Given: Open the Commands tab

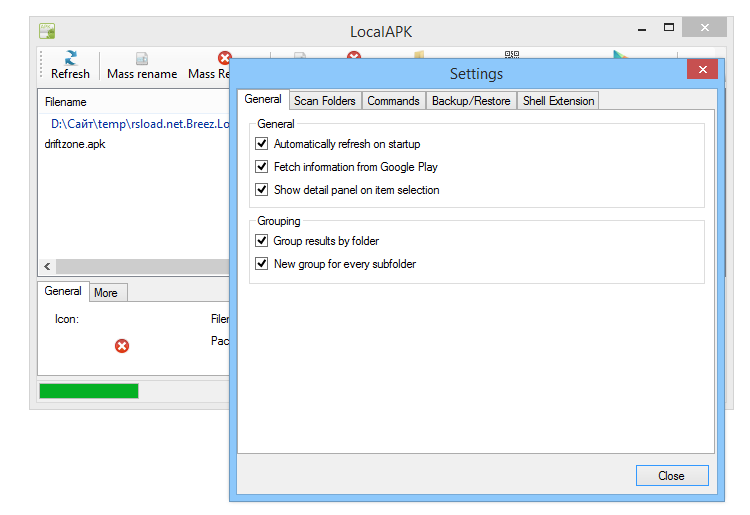Looking at the screenshot, I should click(x=393, y=101).
